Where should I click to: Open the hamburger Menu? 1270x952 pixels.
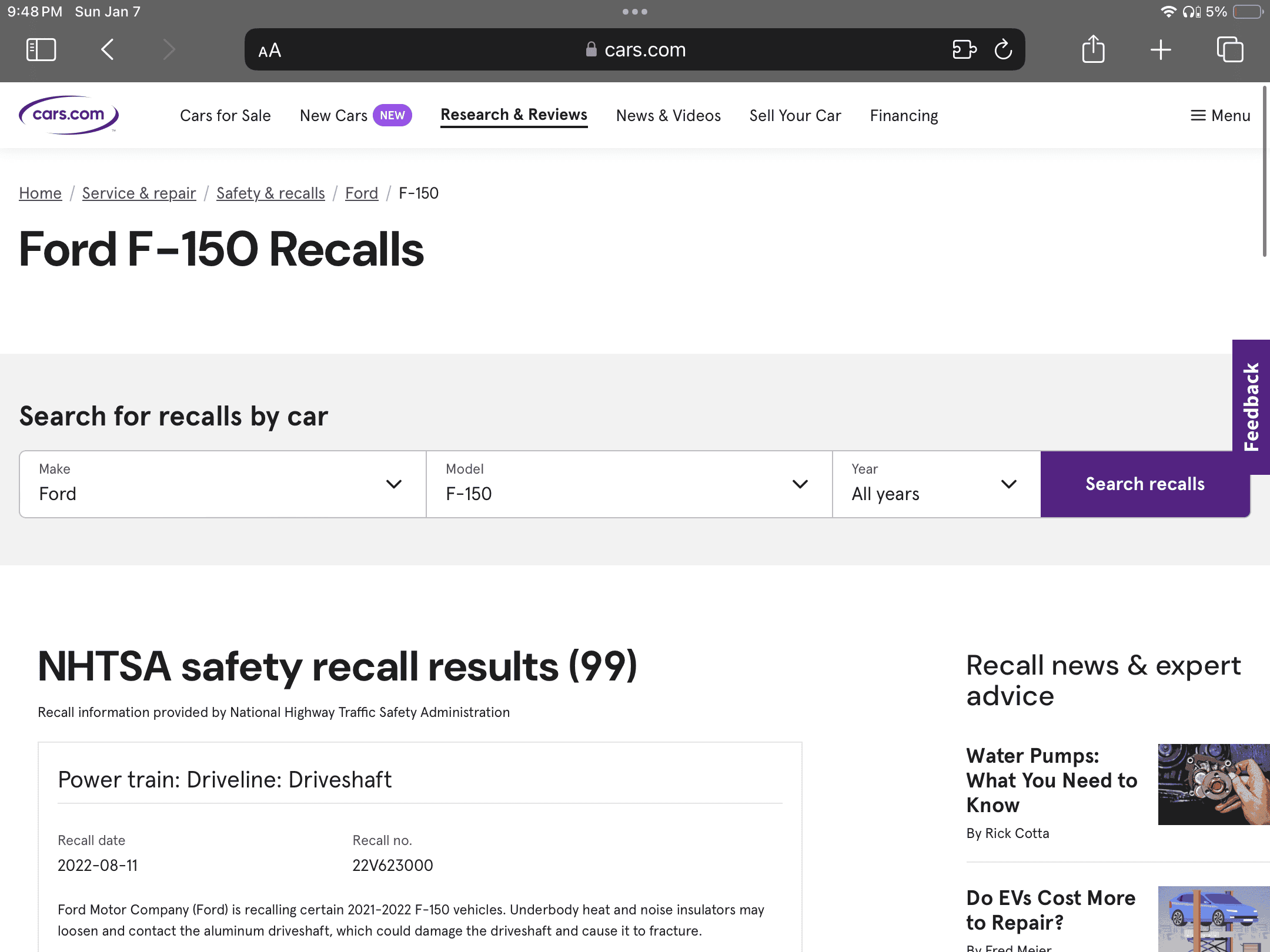[1220, 116]
